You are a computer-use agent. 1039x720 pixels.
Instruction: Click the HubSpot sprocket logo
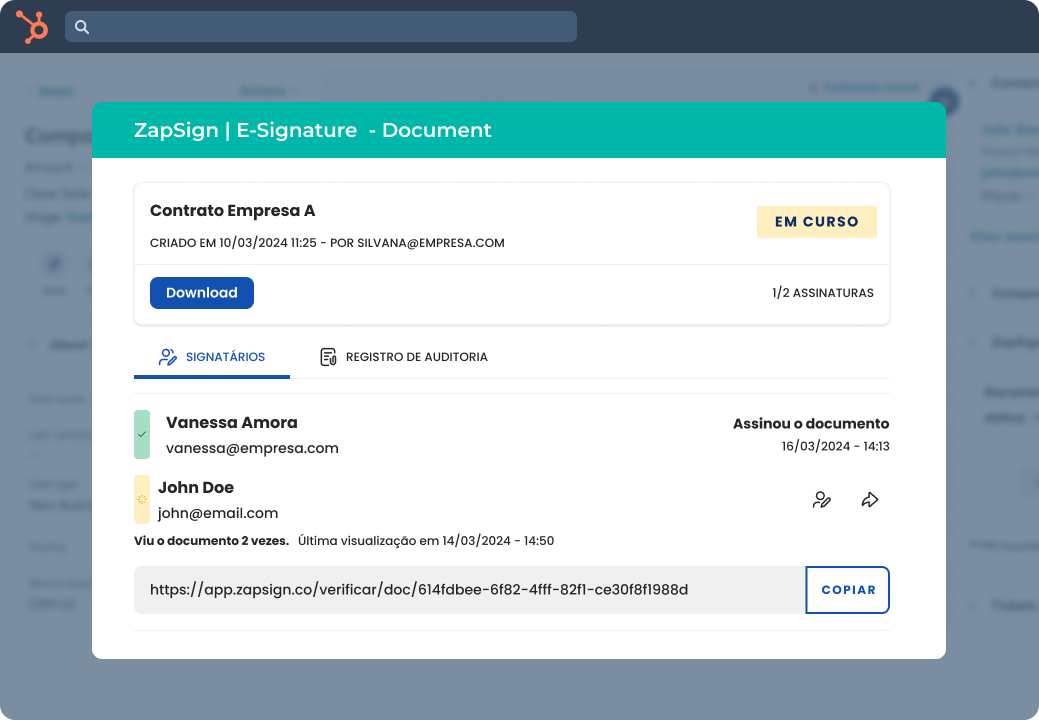point(31,26)
